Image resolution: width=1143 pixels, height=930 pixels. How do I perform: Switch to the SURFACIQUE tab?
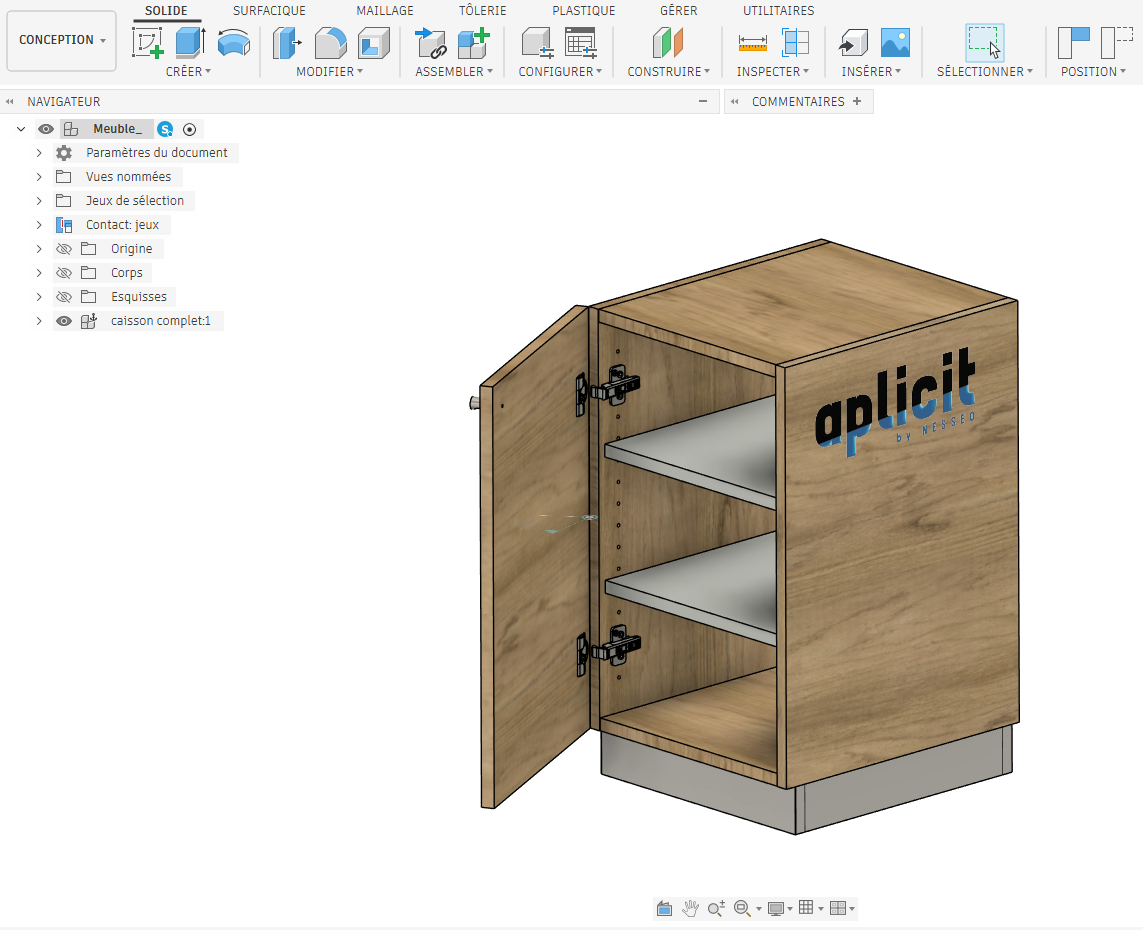[269, 10]
